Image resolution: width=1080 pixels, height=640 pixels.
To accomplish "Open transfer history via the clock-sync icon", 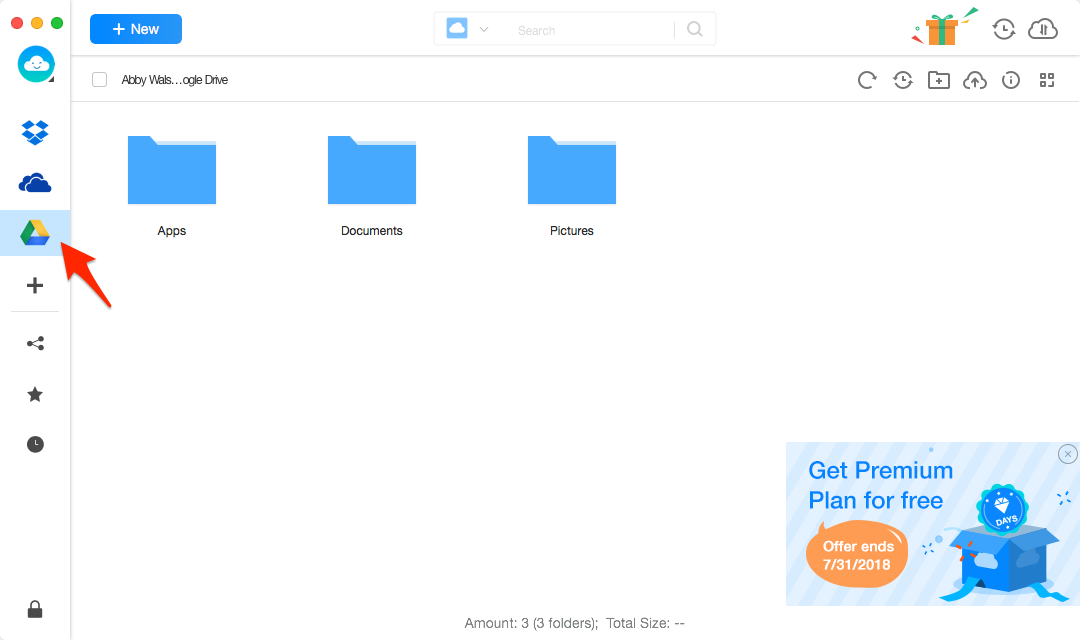I will pos(1004,29).
